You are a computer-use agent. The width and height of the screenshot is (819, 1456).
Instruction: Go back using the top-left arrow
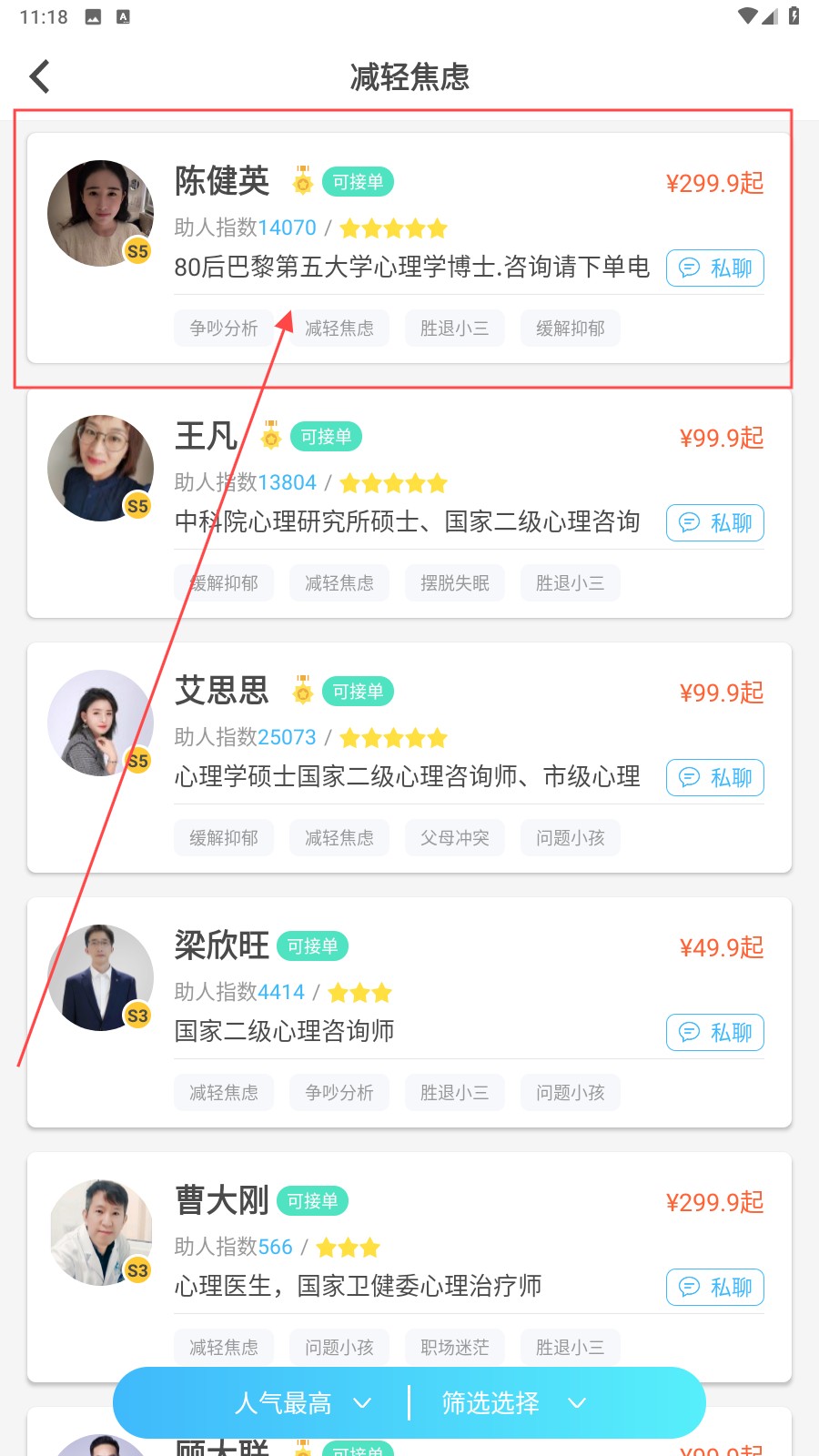pyautogui.click(x=39, y=76)
